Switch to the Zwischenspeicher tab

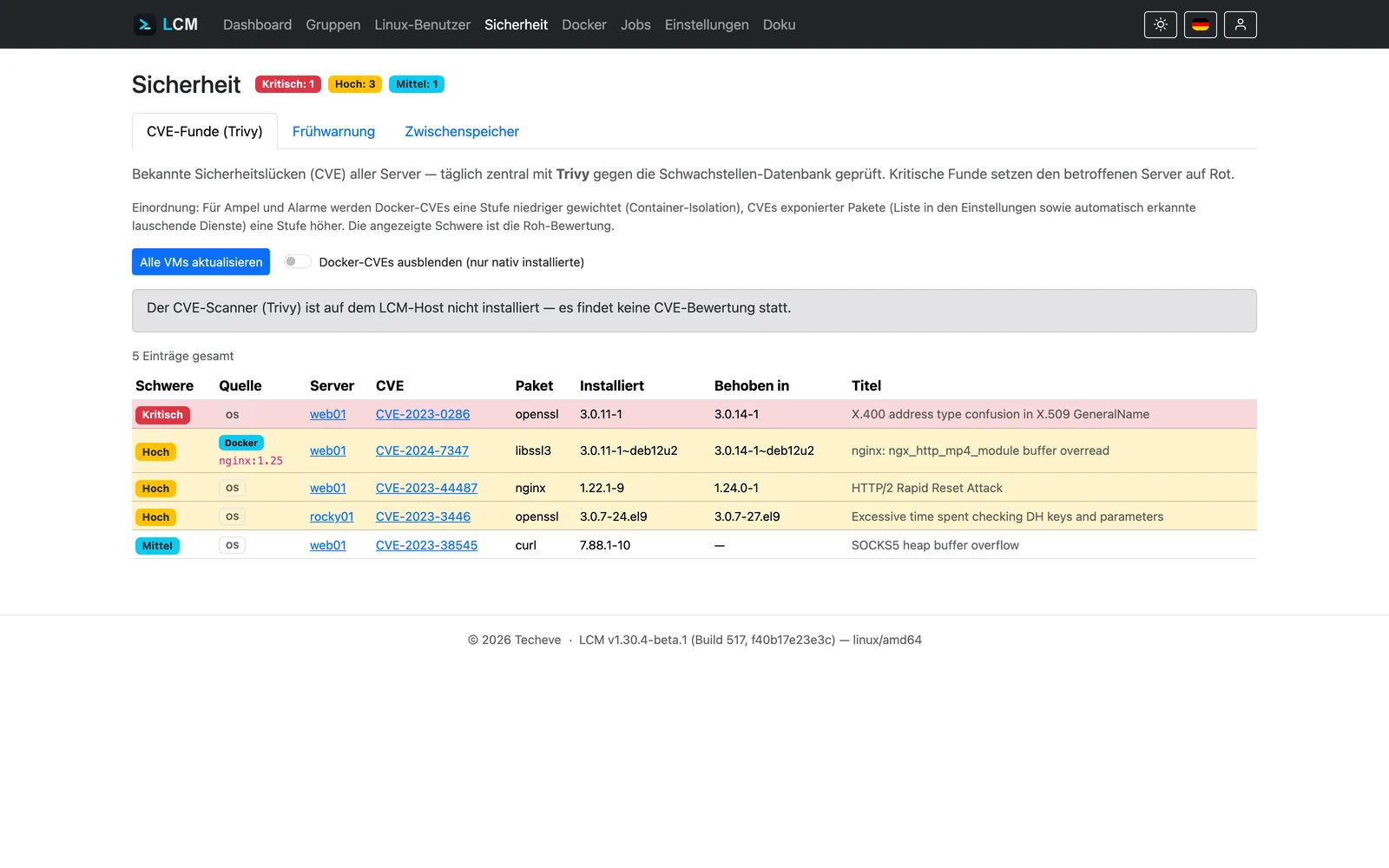pyautogui.click(x=462, y=131)
